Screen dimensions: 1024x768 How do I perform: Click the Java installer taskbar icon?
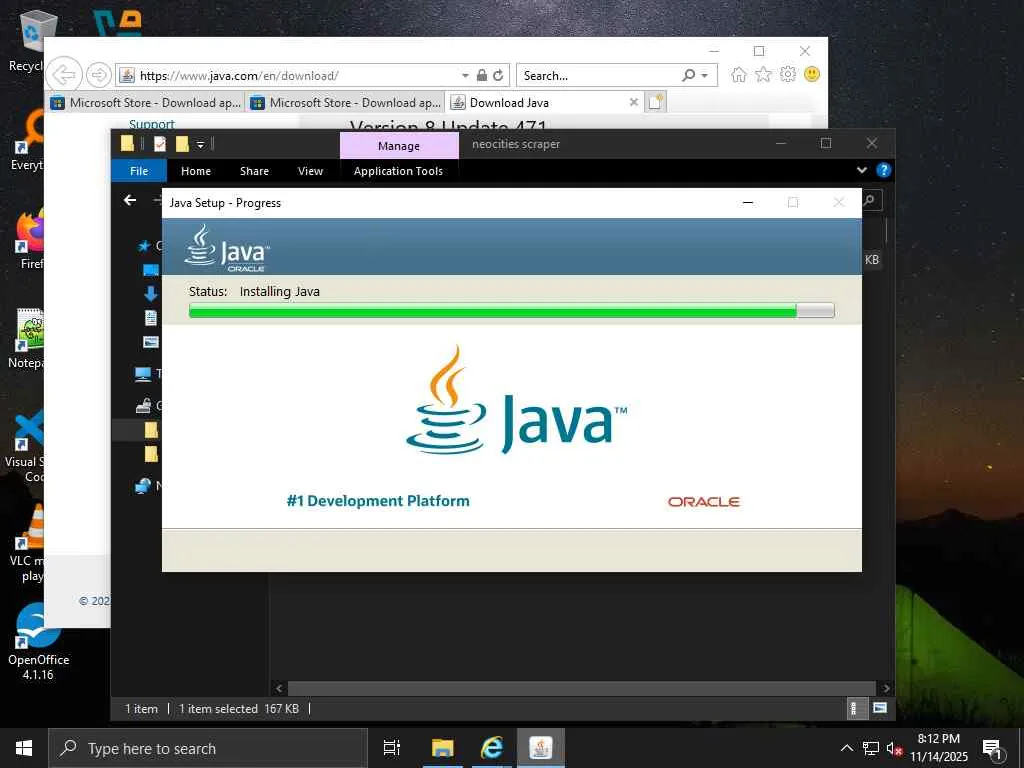point(541,748)
